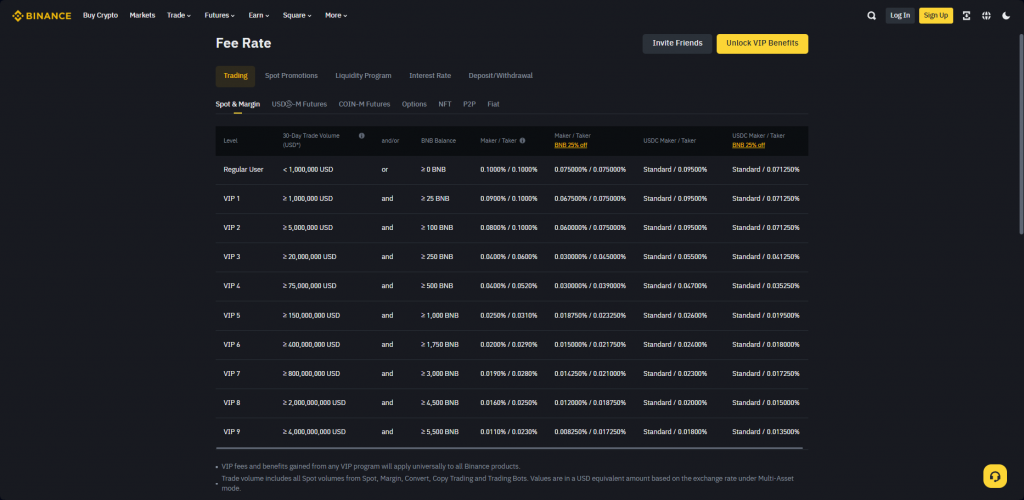Click the '≥ 1,750 BNB' balance cell
The height and width of the screenshot is (500, 1024).
[x=440, y=344]
